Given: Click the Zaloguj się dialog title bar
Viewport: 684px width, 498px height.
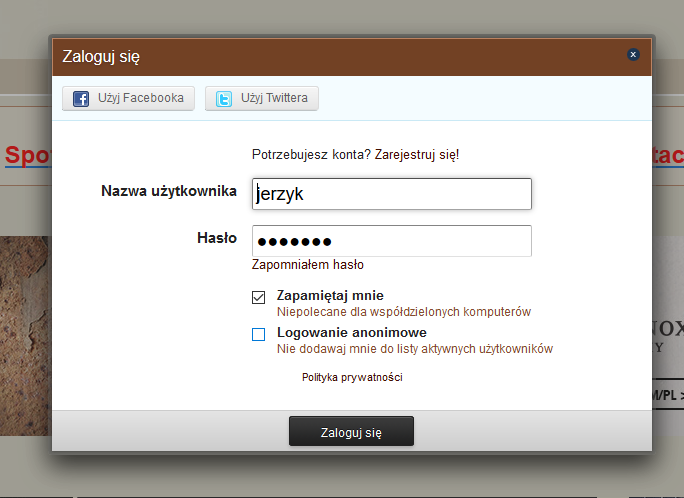Looking at the screenshot, I should coord(340,57).
